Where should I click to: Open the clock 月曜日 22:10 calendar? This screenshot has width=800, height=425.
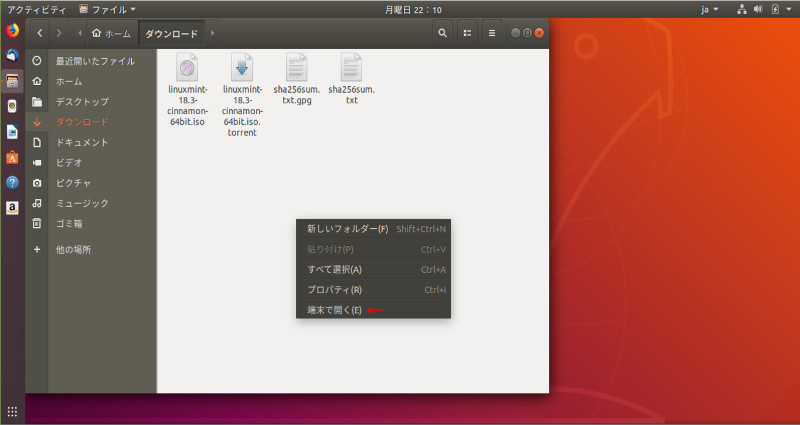pos(413,10)
